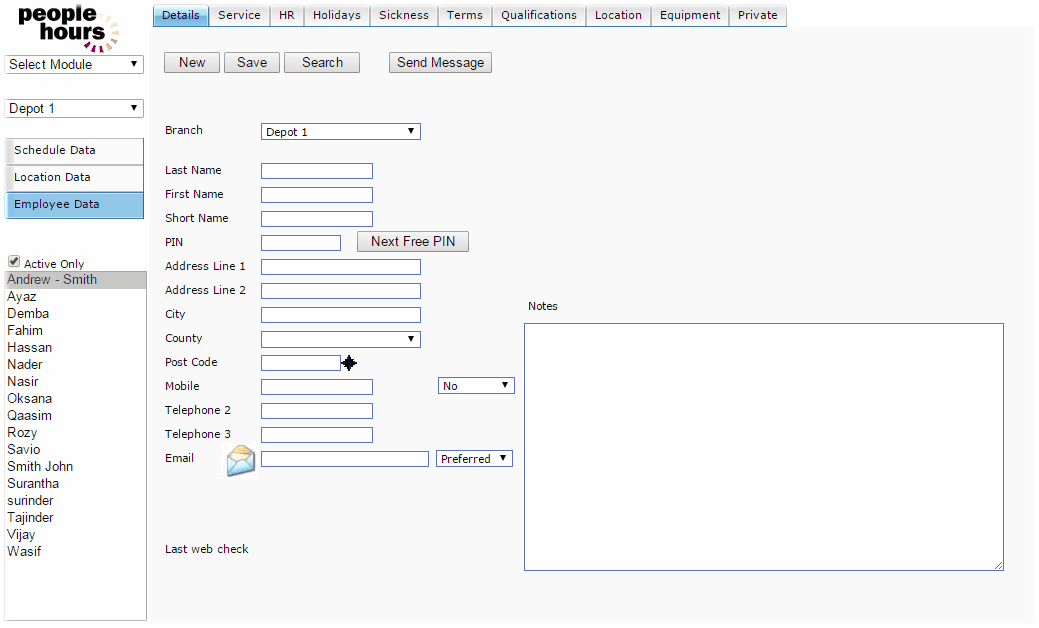This screenshot has width=1039, height=628.
Task: Open Location Data in the sidebar
Action: tap(75, 178)
